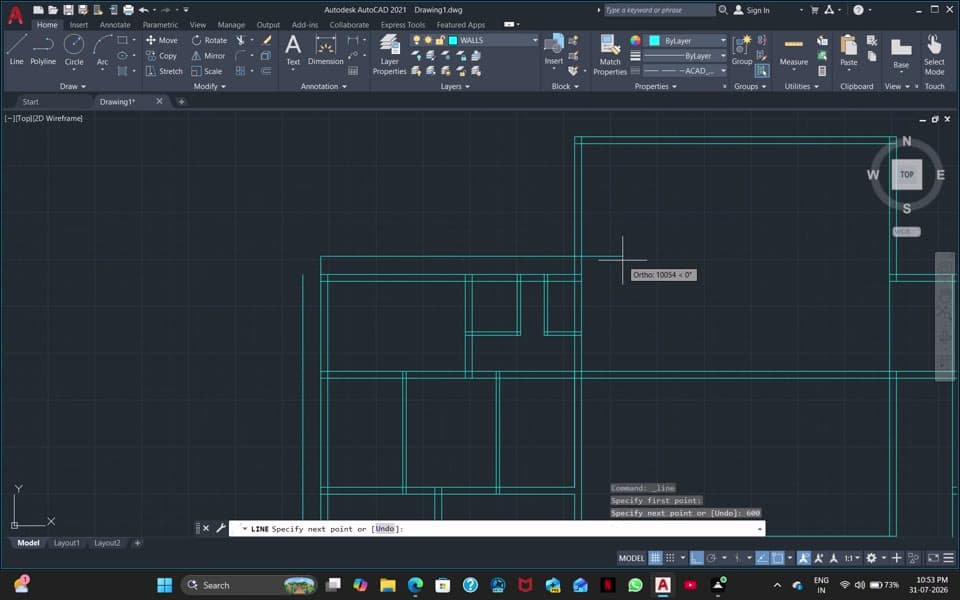Toggle the layer on/off lightbulb for WALLS
The width and height of the screenshot is (960, 600).
pos(416,40)
